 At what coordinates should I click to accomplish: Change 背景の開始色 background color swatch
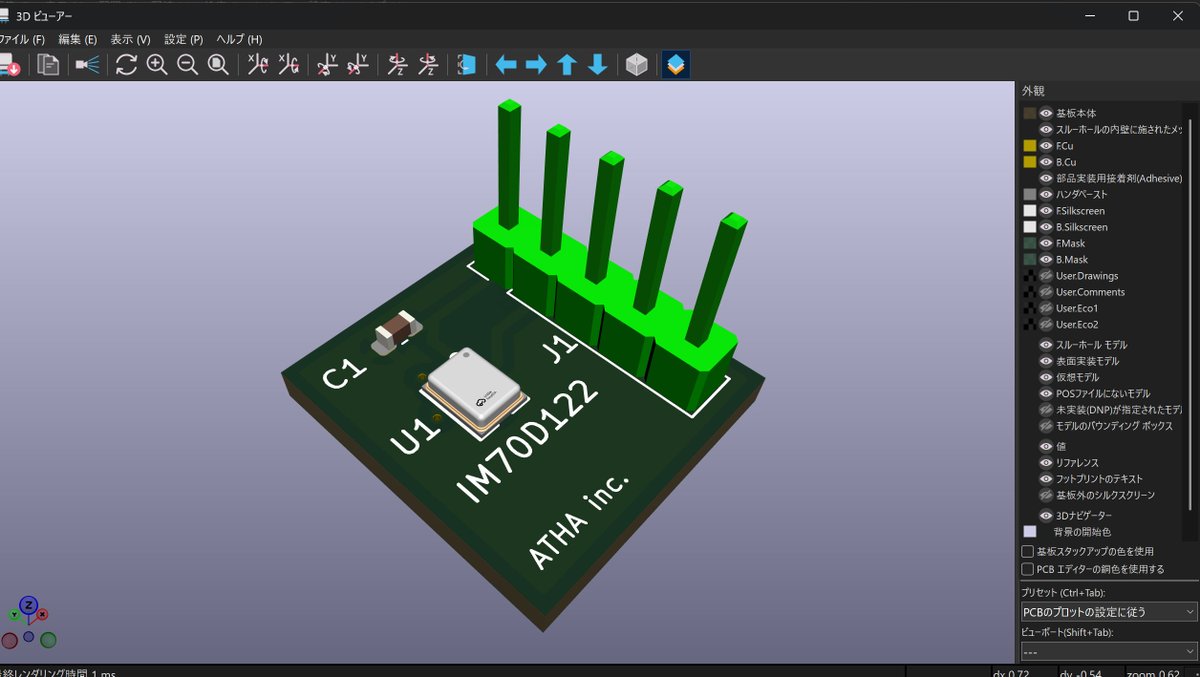(1030, 532)
